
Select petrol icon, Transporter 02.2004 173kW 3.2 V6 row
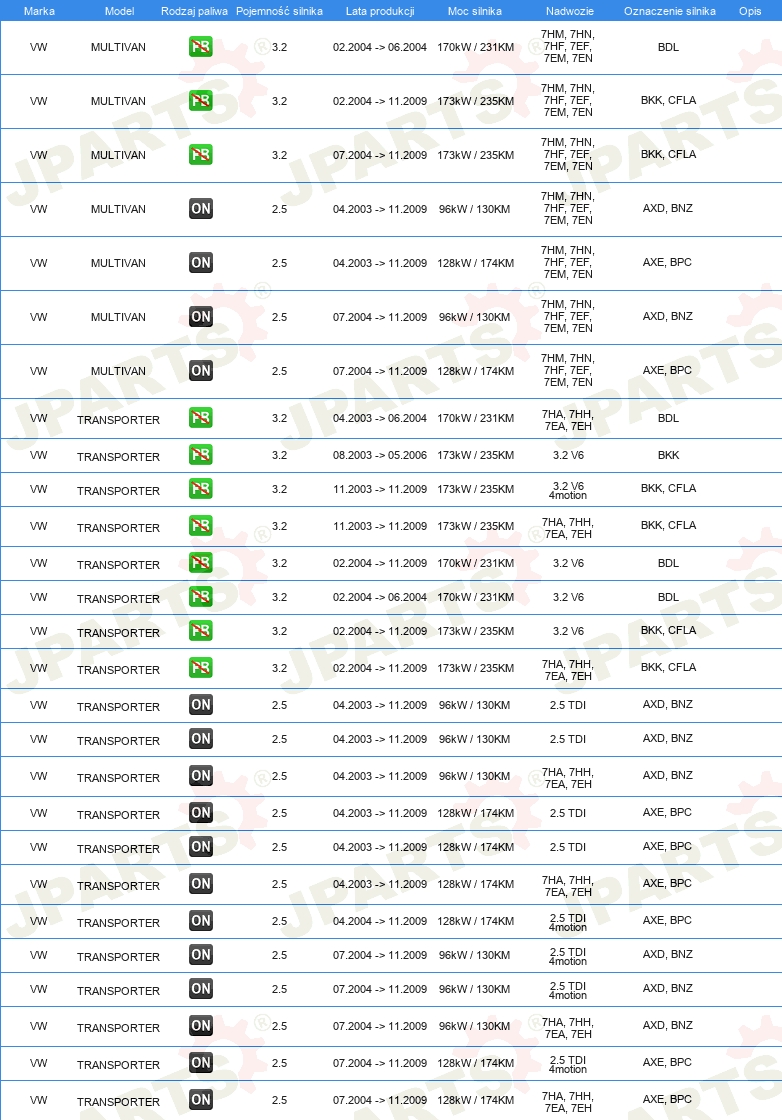201,631
